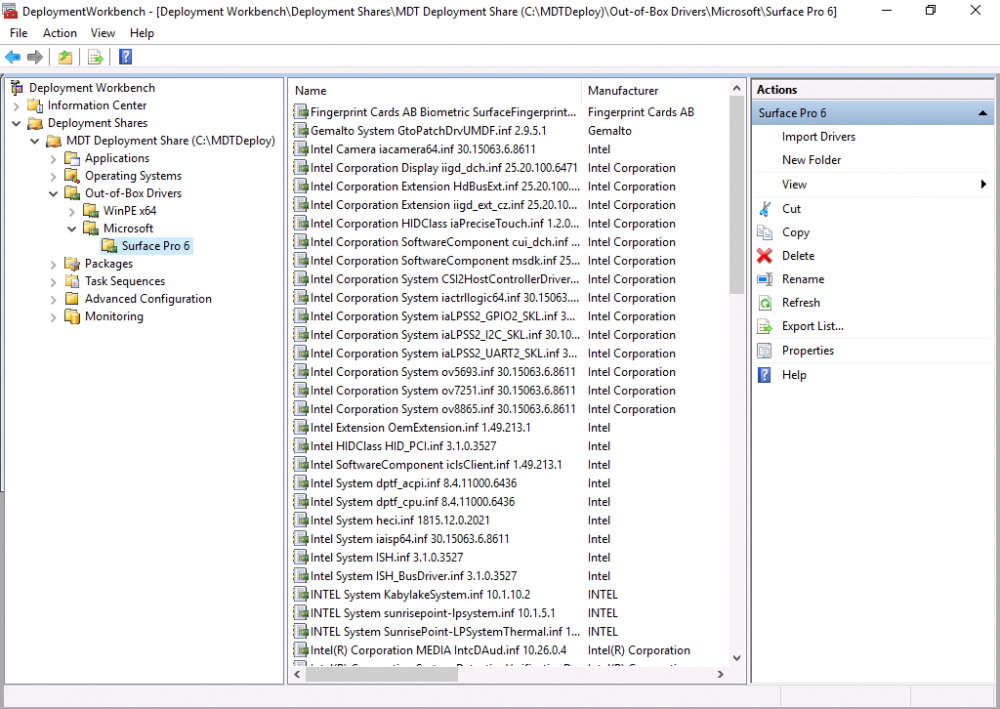Image resolution: width=1000 pixels, height=709 pixels.
Task: Click the blue Help toolbar icon
Action: (x=126, y=57)
